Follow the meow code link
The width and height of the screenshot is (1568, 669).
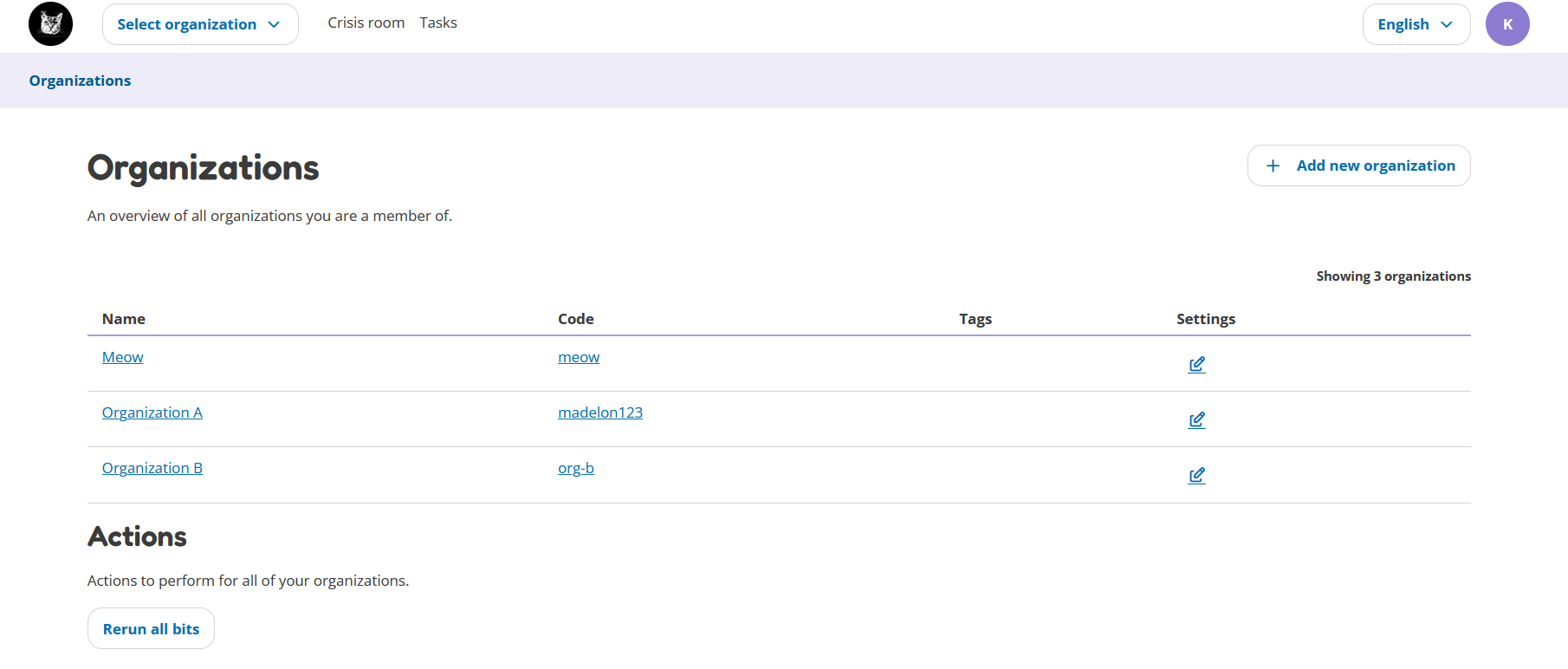click(579, 357)
